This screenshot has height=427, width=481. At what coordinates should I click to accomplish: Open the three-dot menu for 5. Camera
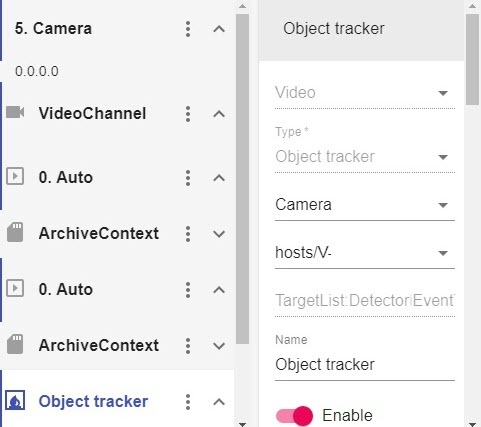click(188, 29)
